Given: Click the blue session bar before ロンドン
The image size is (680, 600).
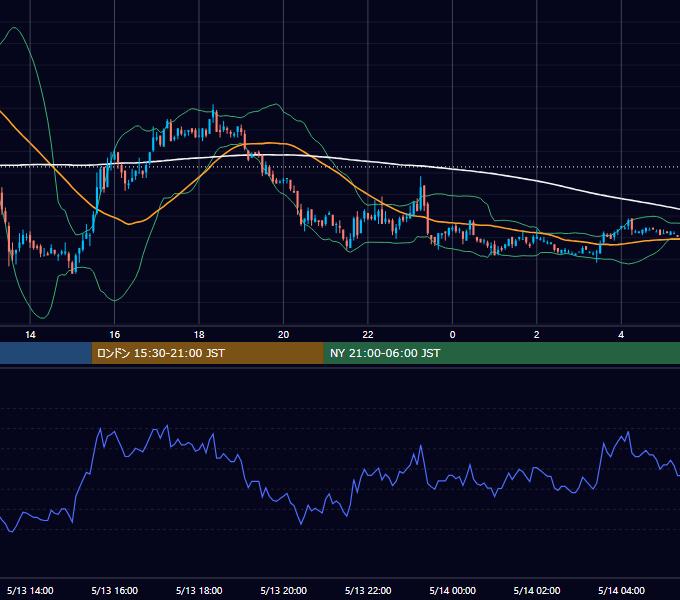Looking at the screenshot, I should click(46, 353).
